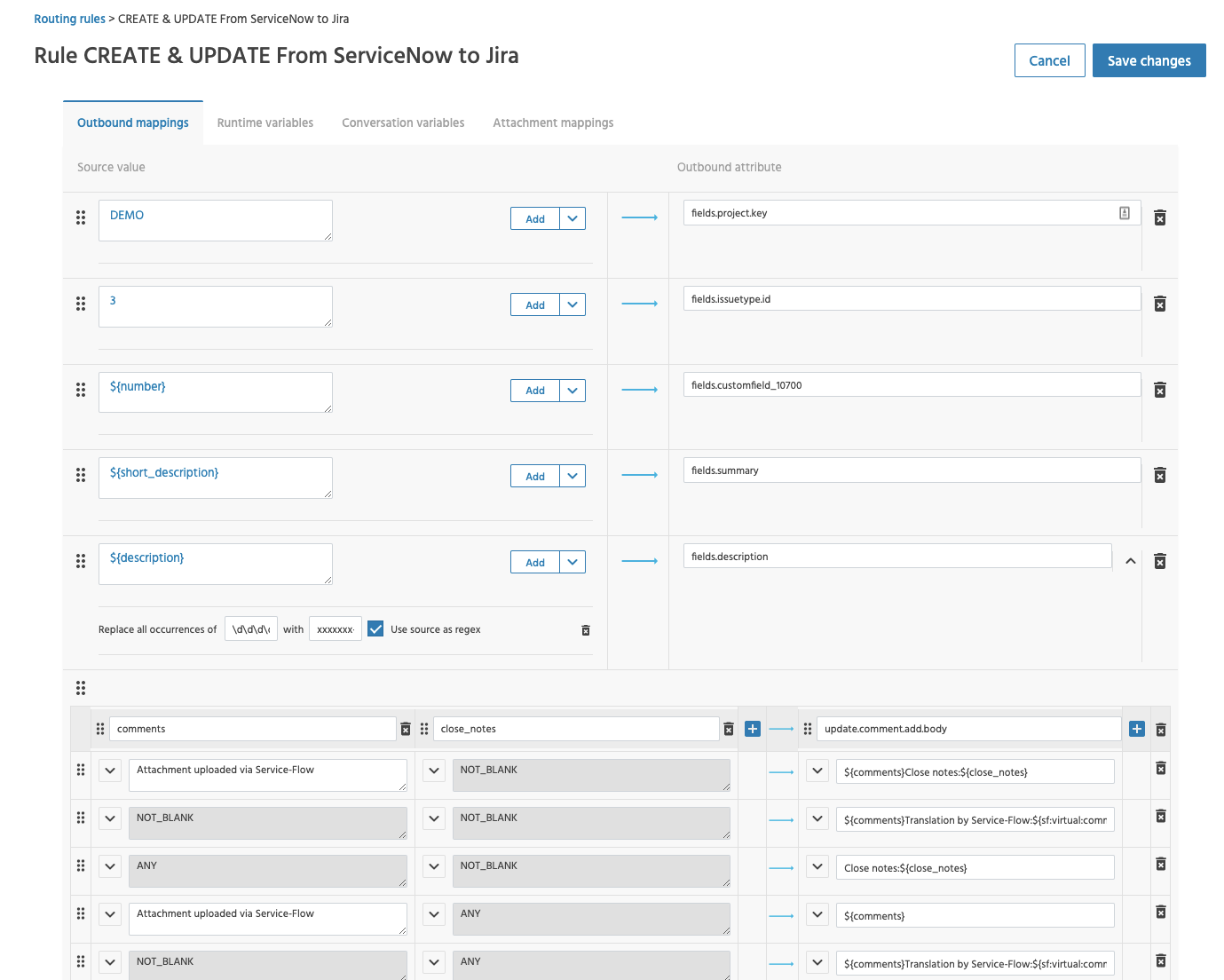Click the replacement 'with' value field
1224x980 pixels.
(336, 629)
